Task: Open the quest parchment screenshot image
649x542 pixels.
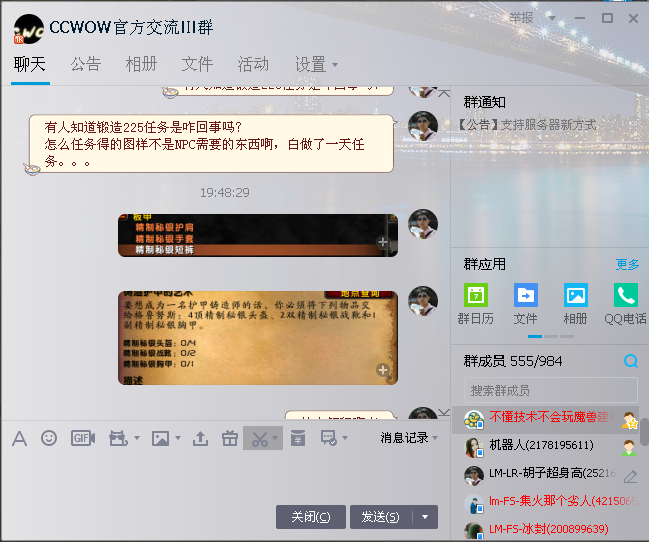Action: (x=258, y=338)
